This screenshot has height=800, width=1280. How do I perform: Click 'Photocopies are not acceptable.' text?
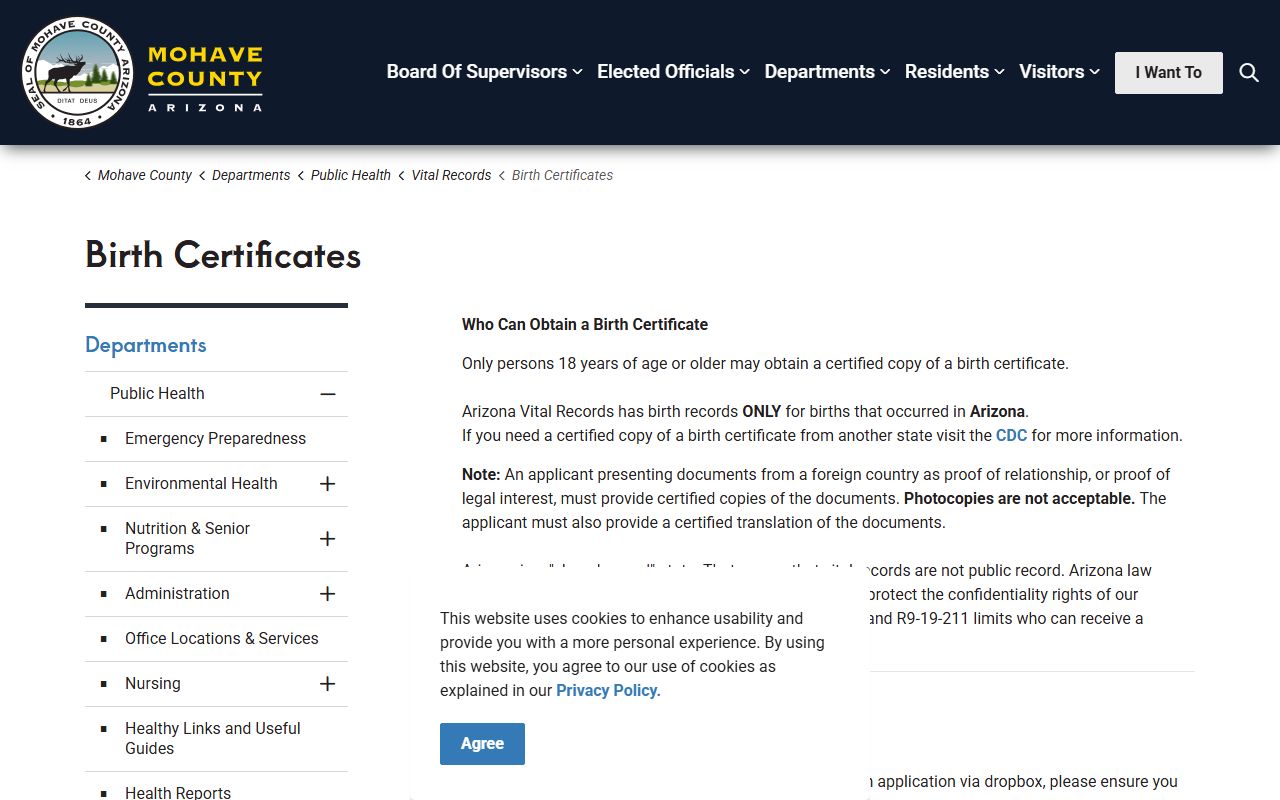click(1019, 499)
